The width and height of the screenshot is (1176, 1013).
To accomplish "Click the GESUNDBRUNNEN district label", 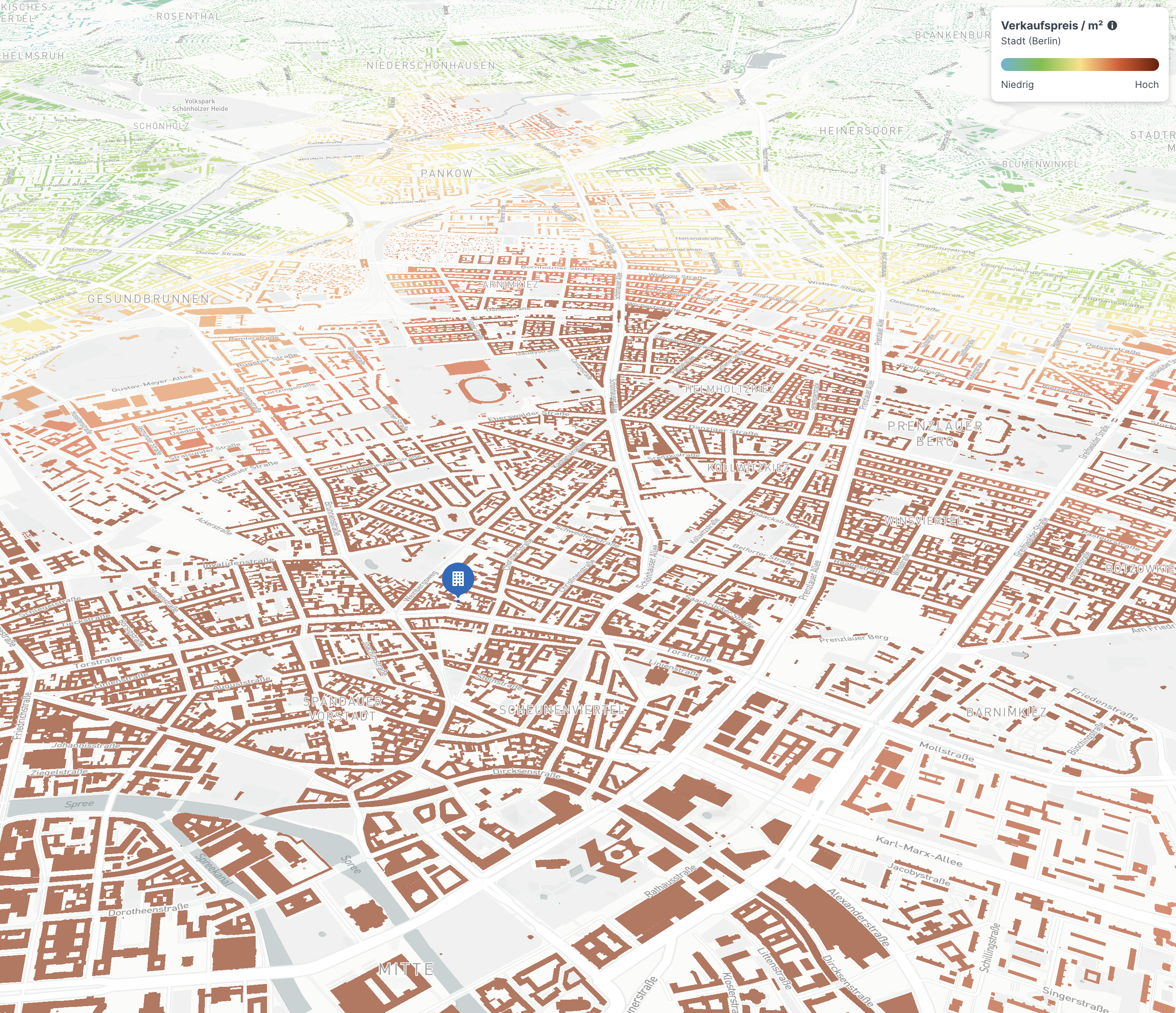I will [148, 298].
